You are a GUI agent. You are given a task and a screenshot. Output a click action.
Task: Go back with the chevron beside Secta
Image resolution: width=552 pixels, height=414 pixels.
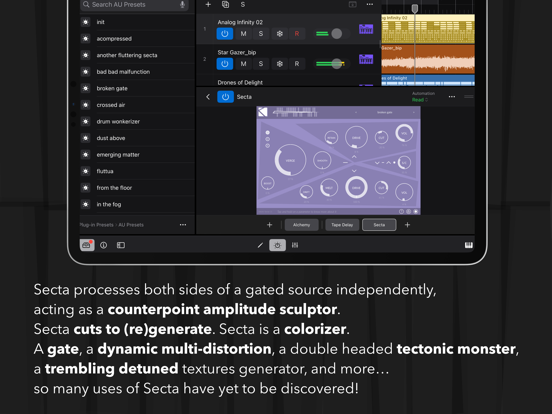[x=208, y=97]
